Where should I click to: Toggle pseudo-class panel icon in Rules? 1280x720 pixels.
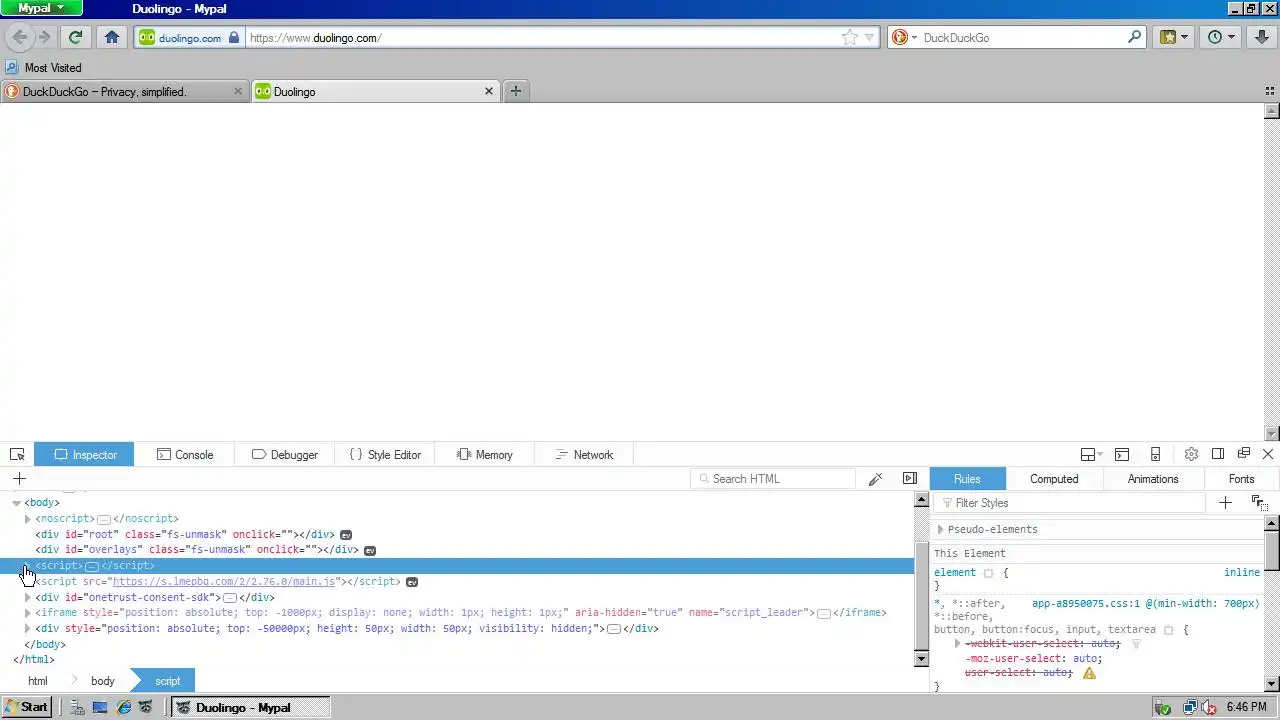click(x=1259, y=503)
